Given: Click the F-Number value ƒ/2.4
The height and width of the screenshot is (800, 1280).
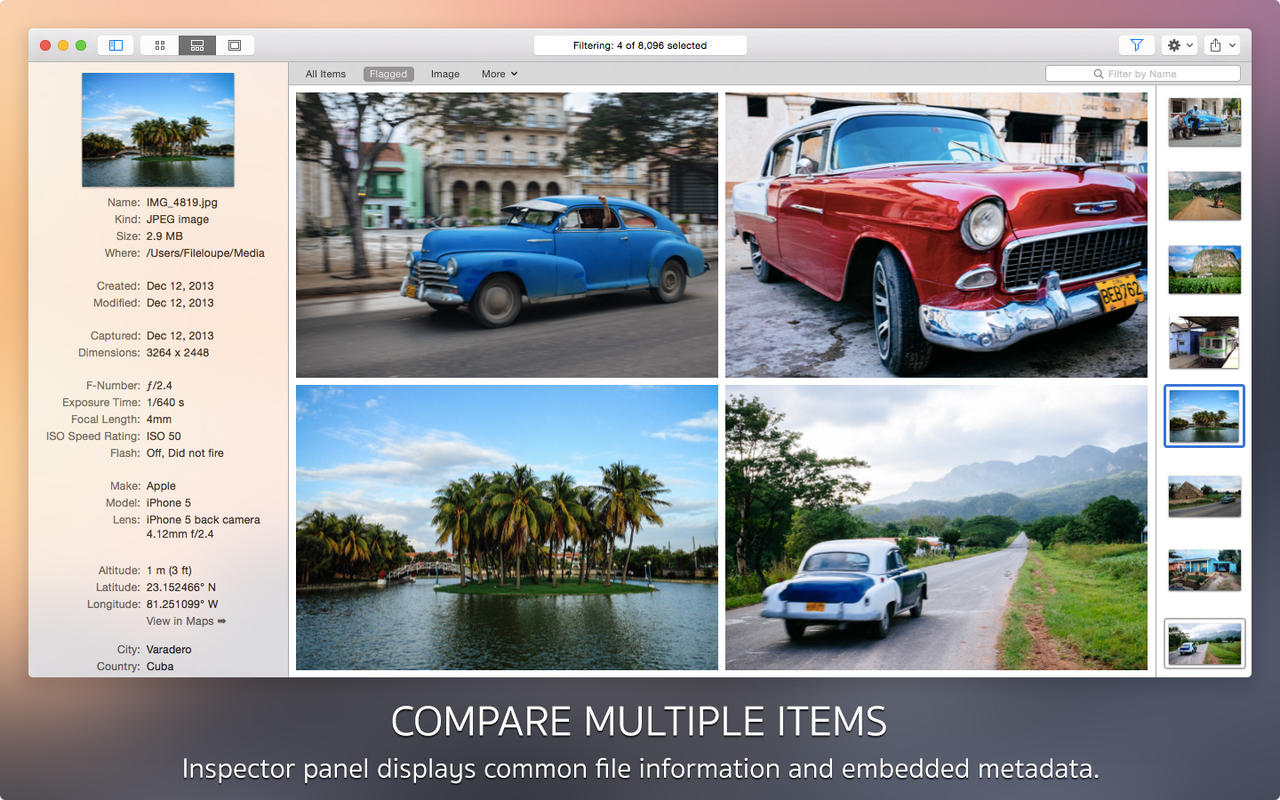Looking at the screenshot, I should pos(160,386).
